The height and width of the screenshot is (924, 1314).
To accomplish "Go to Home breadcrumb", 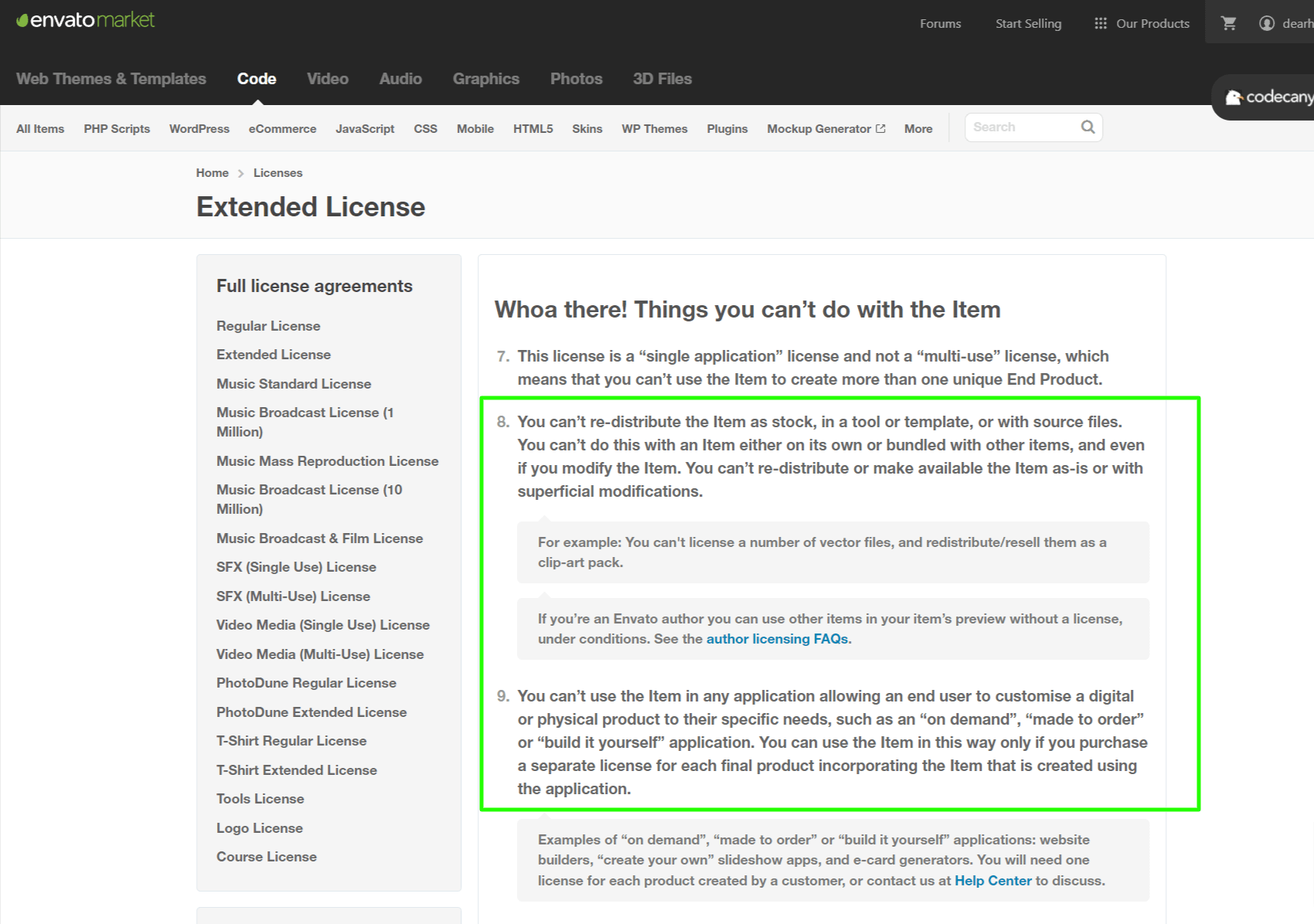I will [213, 173].
